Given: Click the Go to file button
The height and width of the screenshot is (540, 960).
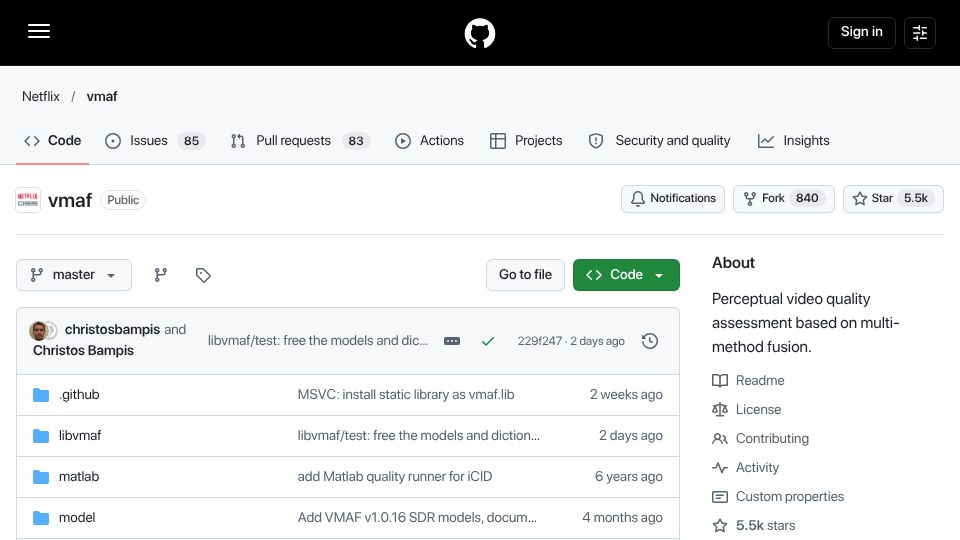Looking at the screenshot, I should 525,275.
